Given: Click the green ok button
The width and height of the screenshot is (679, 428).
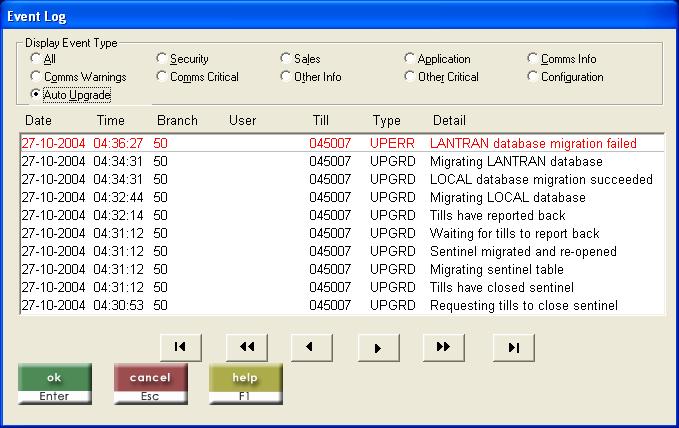Looking at the screenshot, I should click(55, 383).
